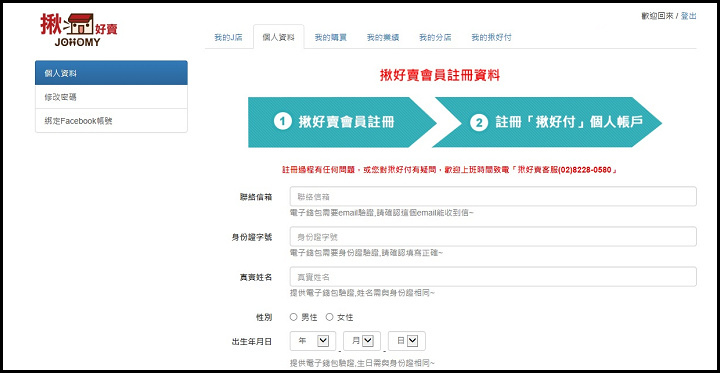Click the 性別 field label
The image size is (720, 373).
point(264,317)
